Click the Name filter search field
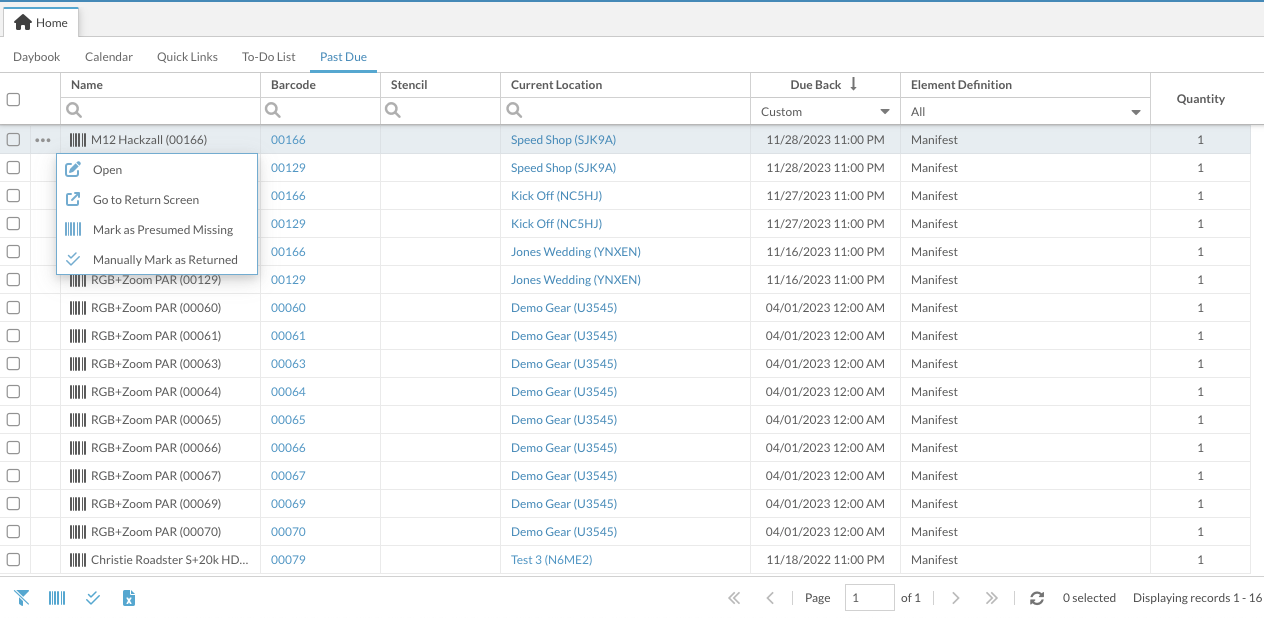Image resolution: width=1264 pixels, height=618 pixels. [x=160, y=111]
